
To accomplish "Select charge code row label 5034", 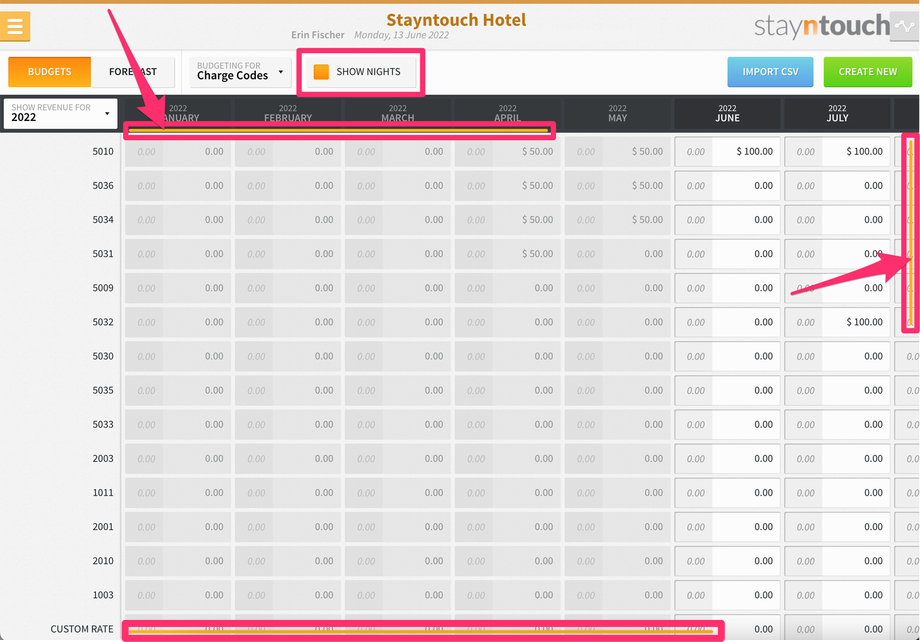I will click(x=103, y=219).
